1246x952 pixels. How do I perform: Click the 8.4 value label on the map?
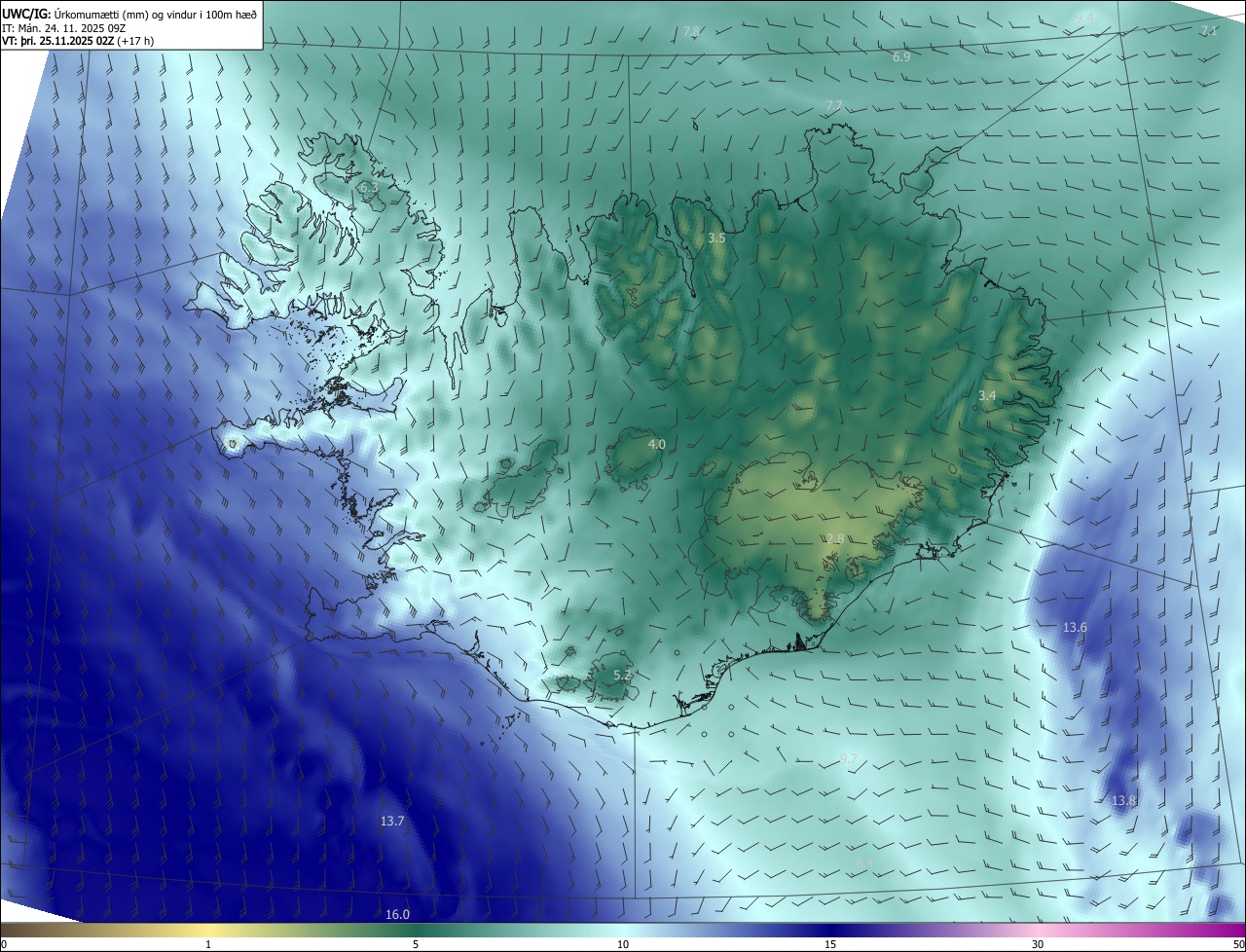(x=864, y=863)
